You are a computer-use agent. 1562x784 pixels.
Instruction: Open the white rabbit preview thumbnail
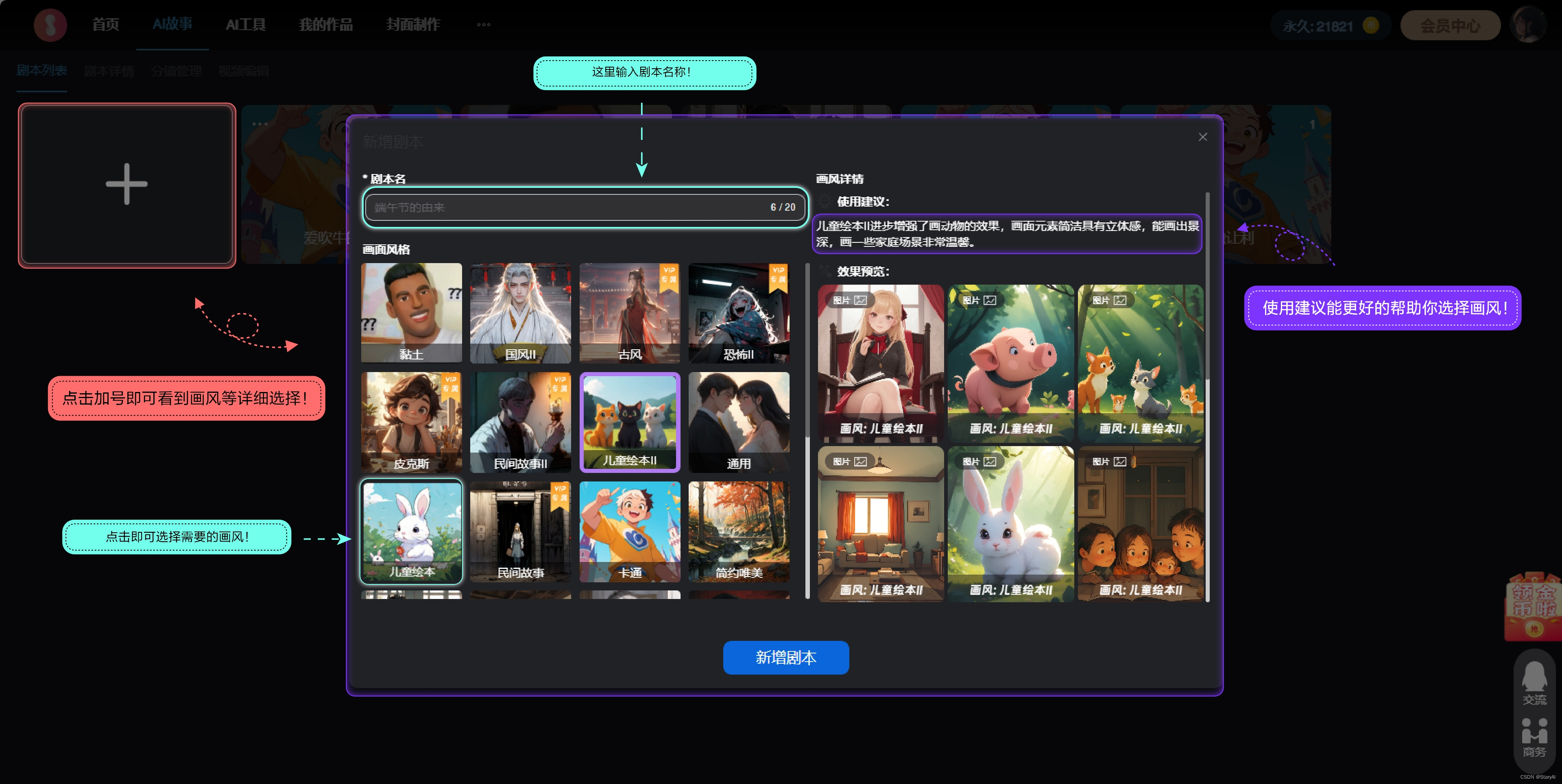click(x=1010, y=525)
